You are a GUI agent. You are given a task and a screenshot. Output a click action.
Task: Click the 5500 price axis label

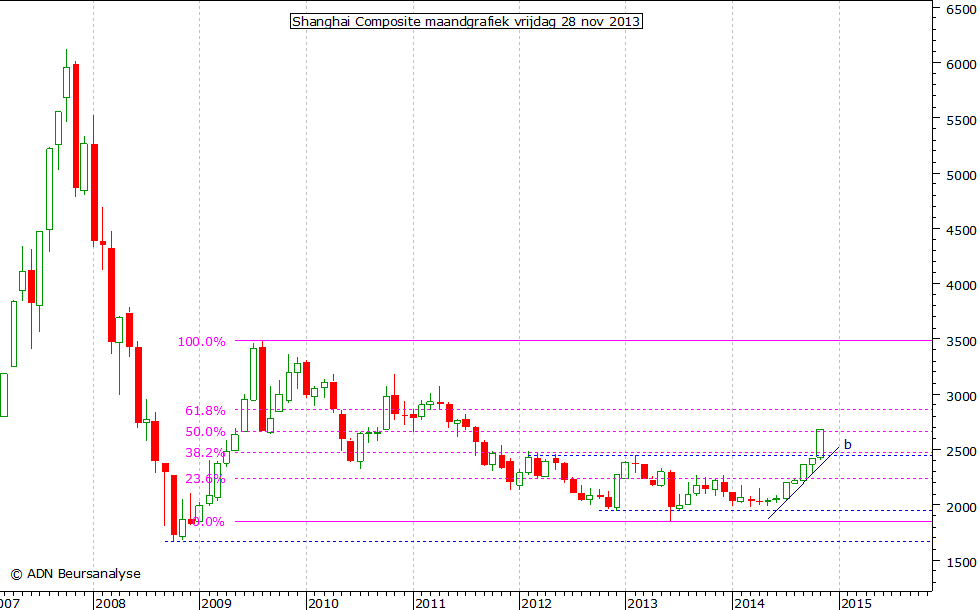pos(961,120)
